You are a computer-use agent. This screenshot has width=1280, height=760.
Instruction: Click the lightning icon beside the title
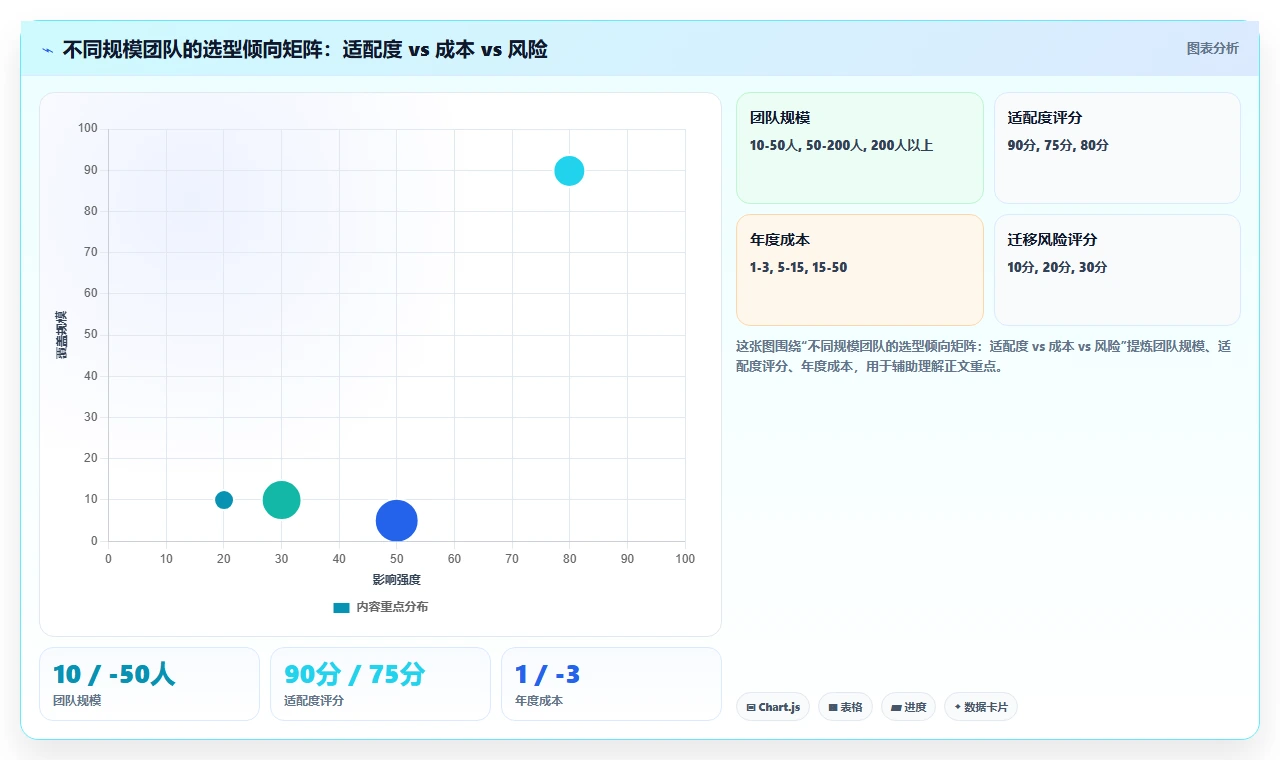pyautogui.click(x=48, y=50)
